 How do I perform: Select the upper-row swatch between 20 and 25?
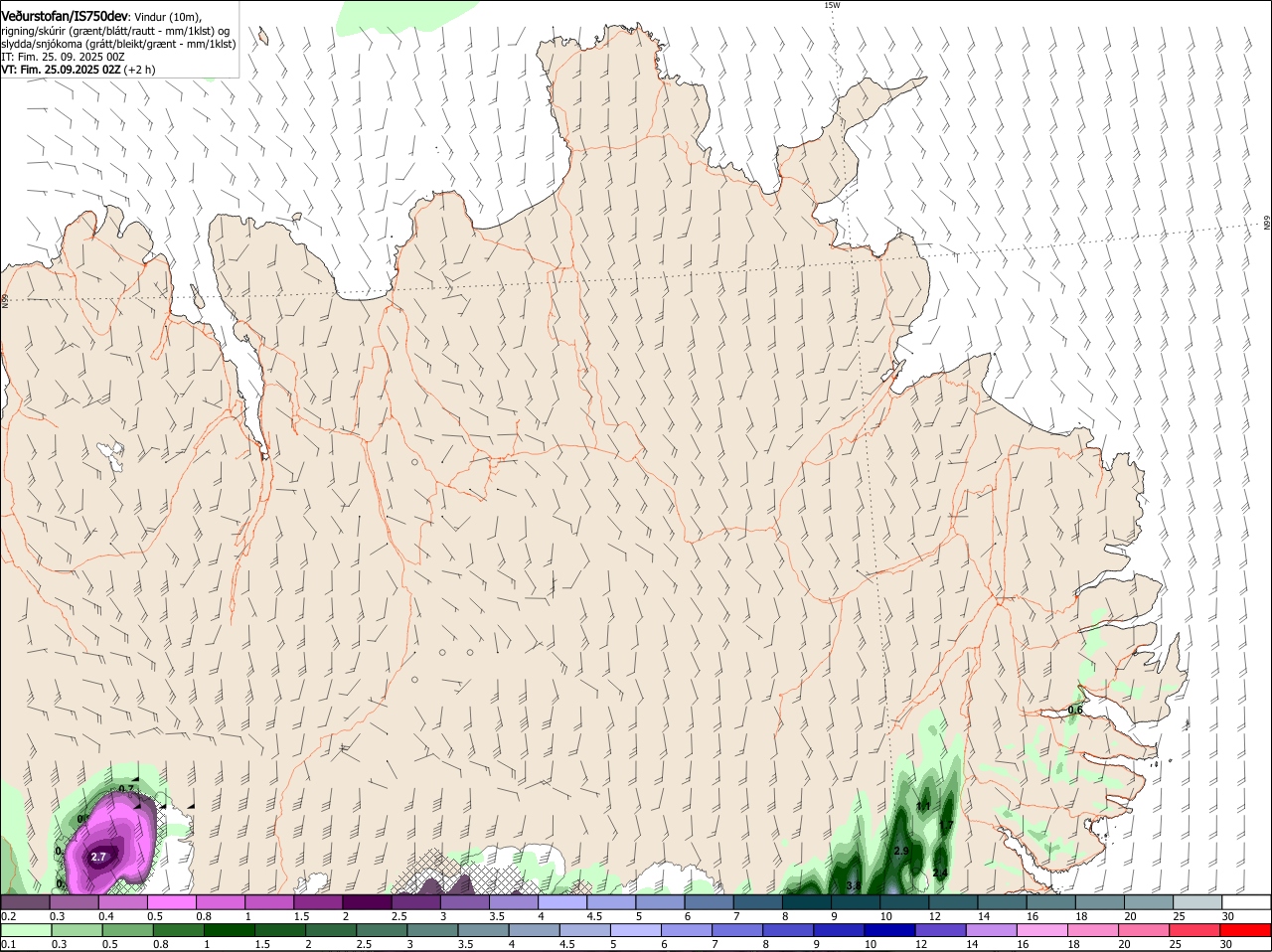(1149, 901)
